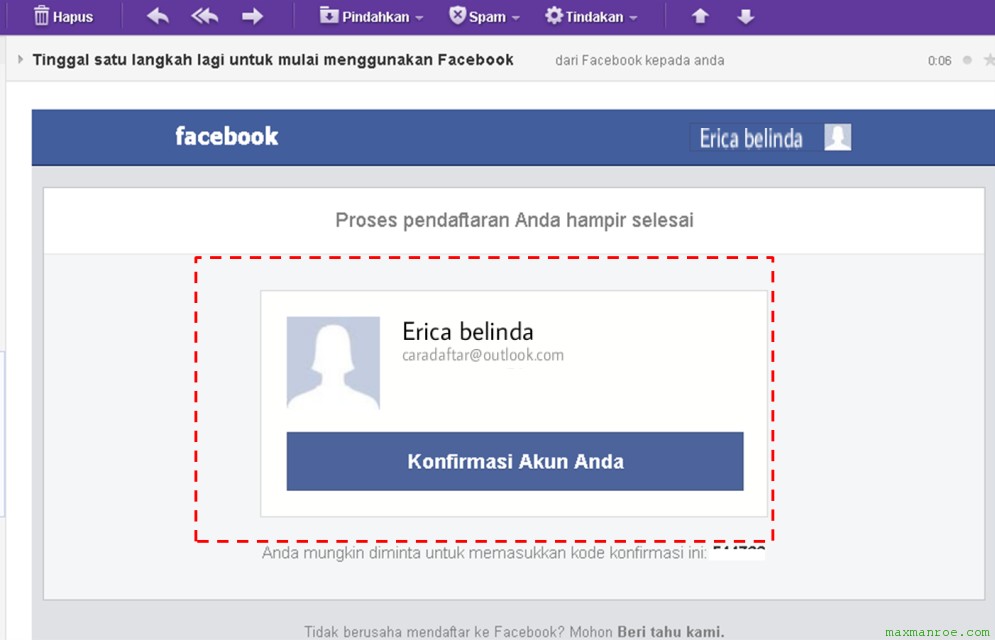Expand the email header triangle
This screenshot has height=640, width=995.
coord(20,60)
